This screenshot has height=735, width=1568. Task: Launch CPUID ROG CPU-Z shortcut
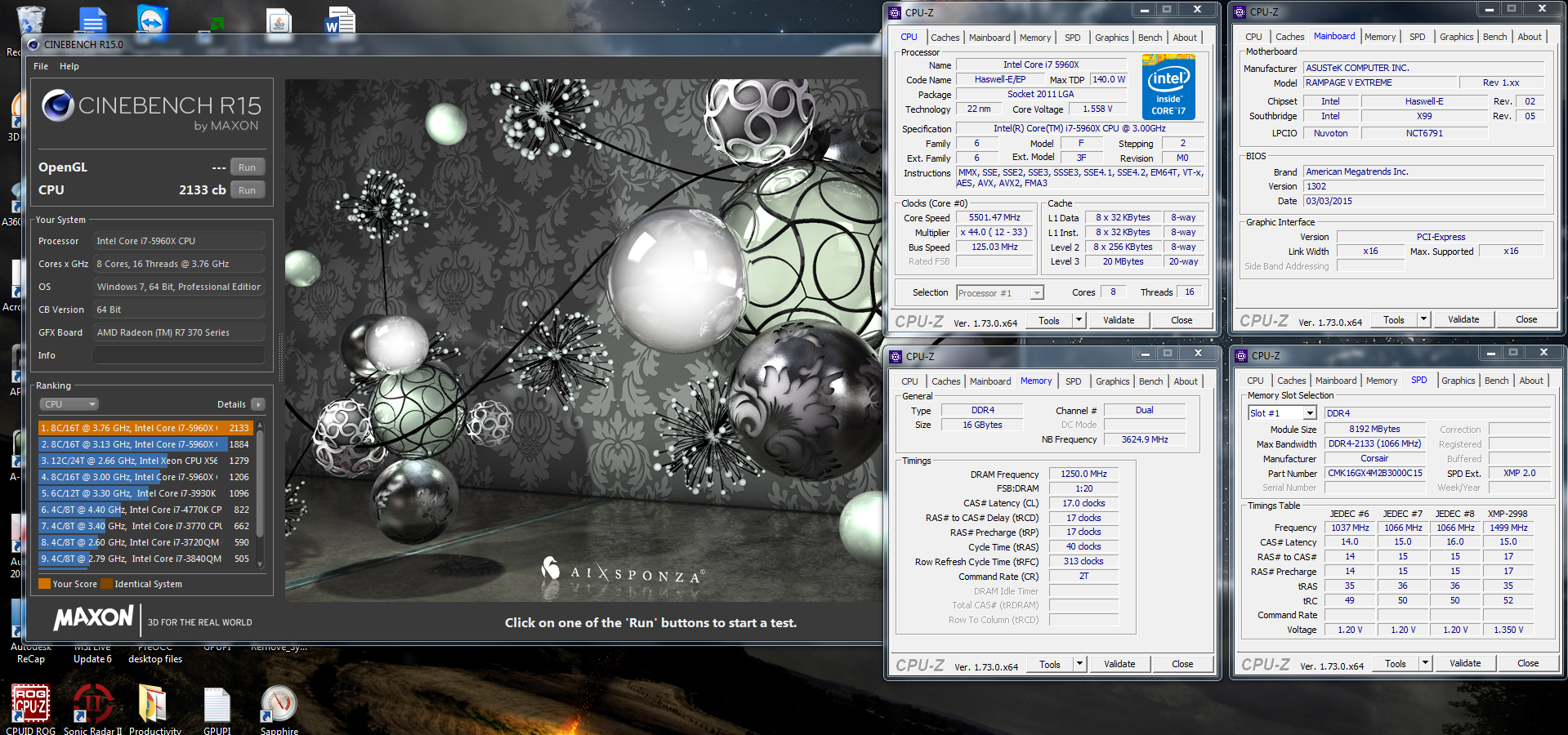click(30, 703)
